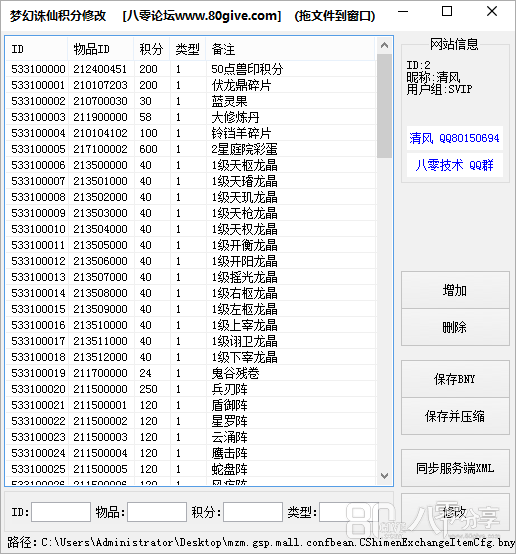The width and height of the screenshot is (516, 554).
Task: Focus the 积分 input field
Action: click(x=253, y=512)
